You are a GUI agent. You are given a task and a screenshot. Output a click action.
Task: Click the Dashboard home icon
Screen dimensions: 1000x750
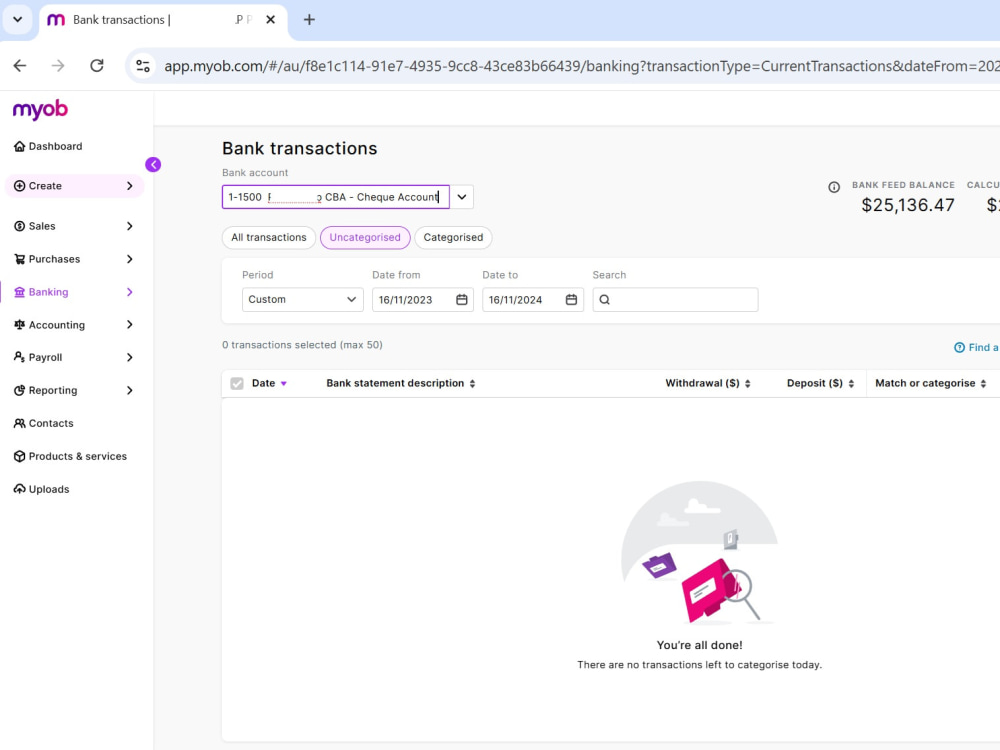point(20,146)
